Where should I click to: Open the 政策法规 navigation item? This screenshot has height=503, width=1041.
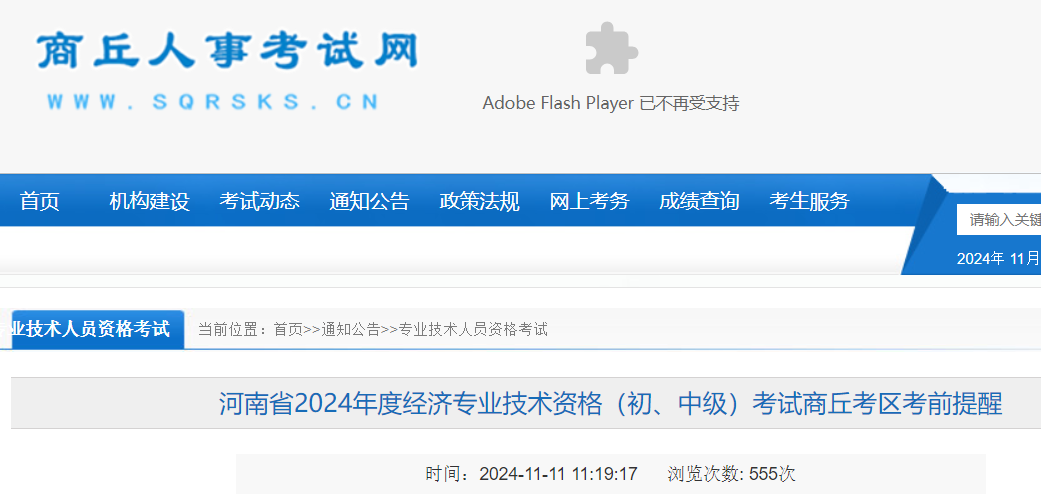(479, 201)
